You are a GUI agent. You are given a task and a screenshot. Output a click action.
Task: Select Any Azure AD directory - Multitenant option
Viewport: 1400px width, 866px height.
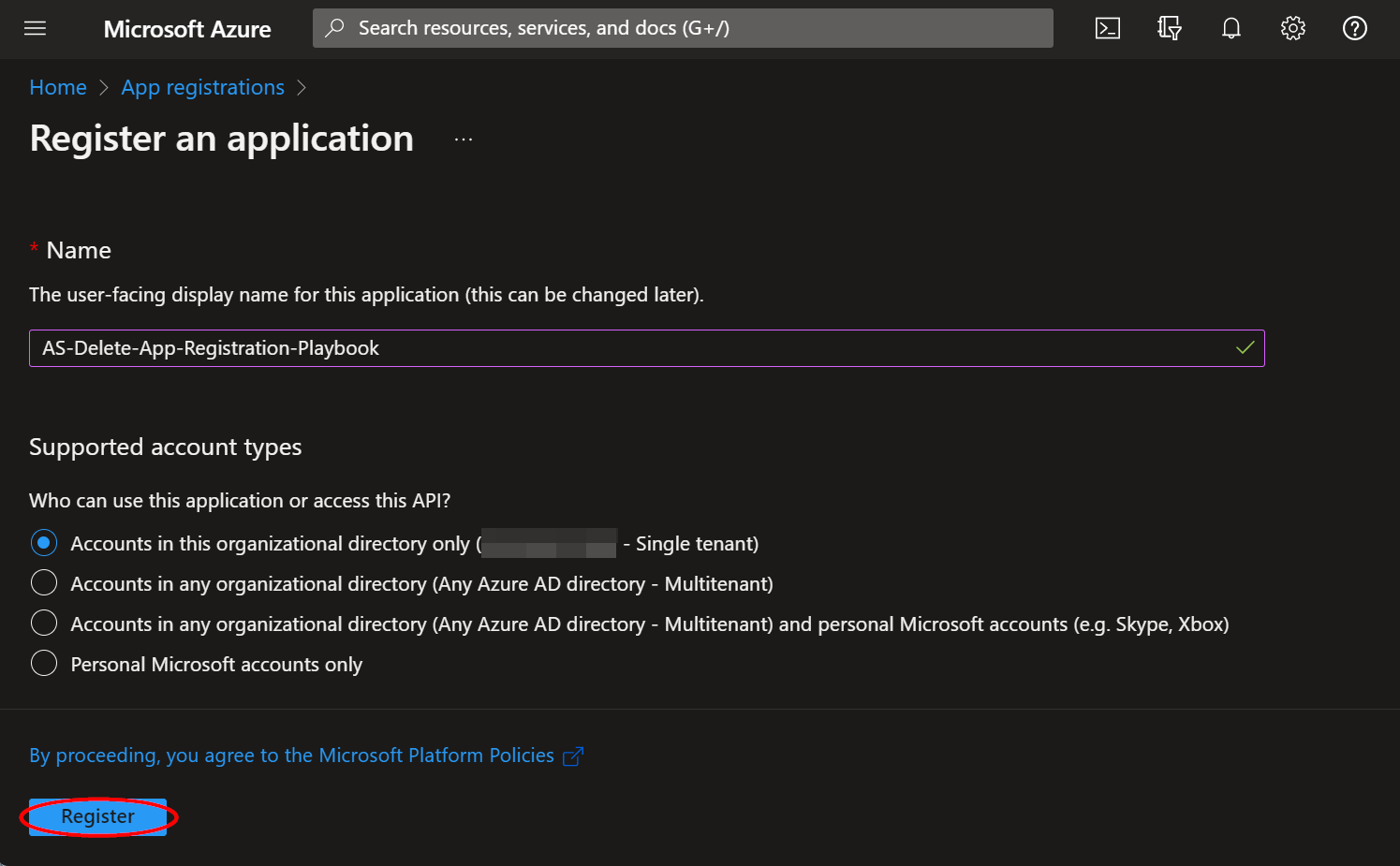[44, 583]
